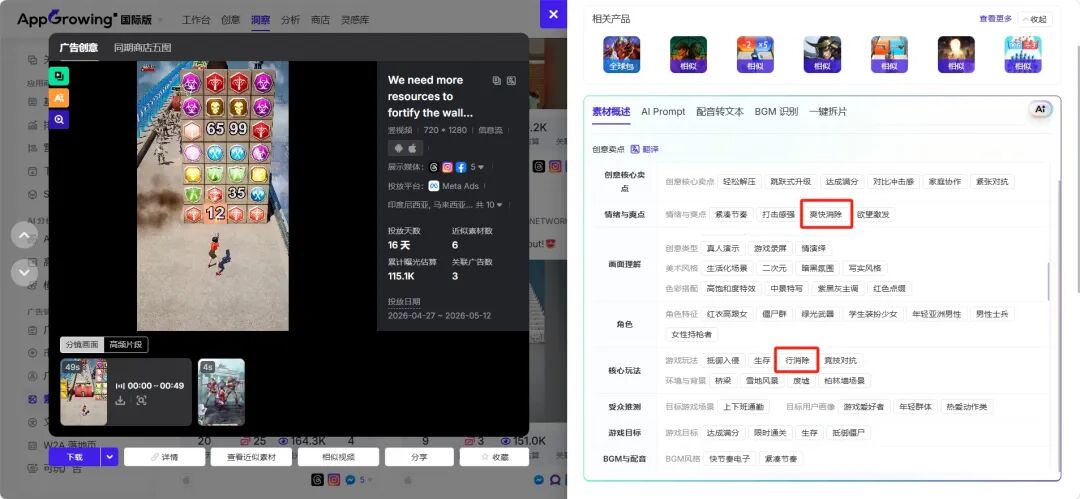Open 灵感库 in top navigation
This screenshot has height=499, width=1080.
coord(355,20)
